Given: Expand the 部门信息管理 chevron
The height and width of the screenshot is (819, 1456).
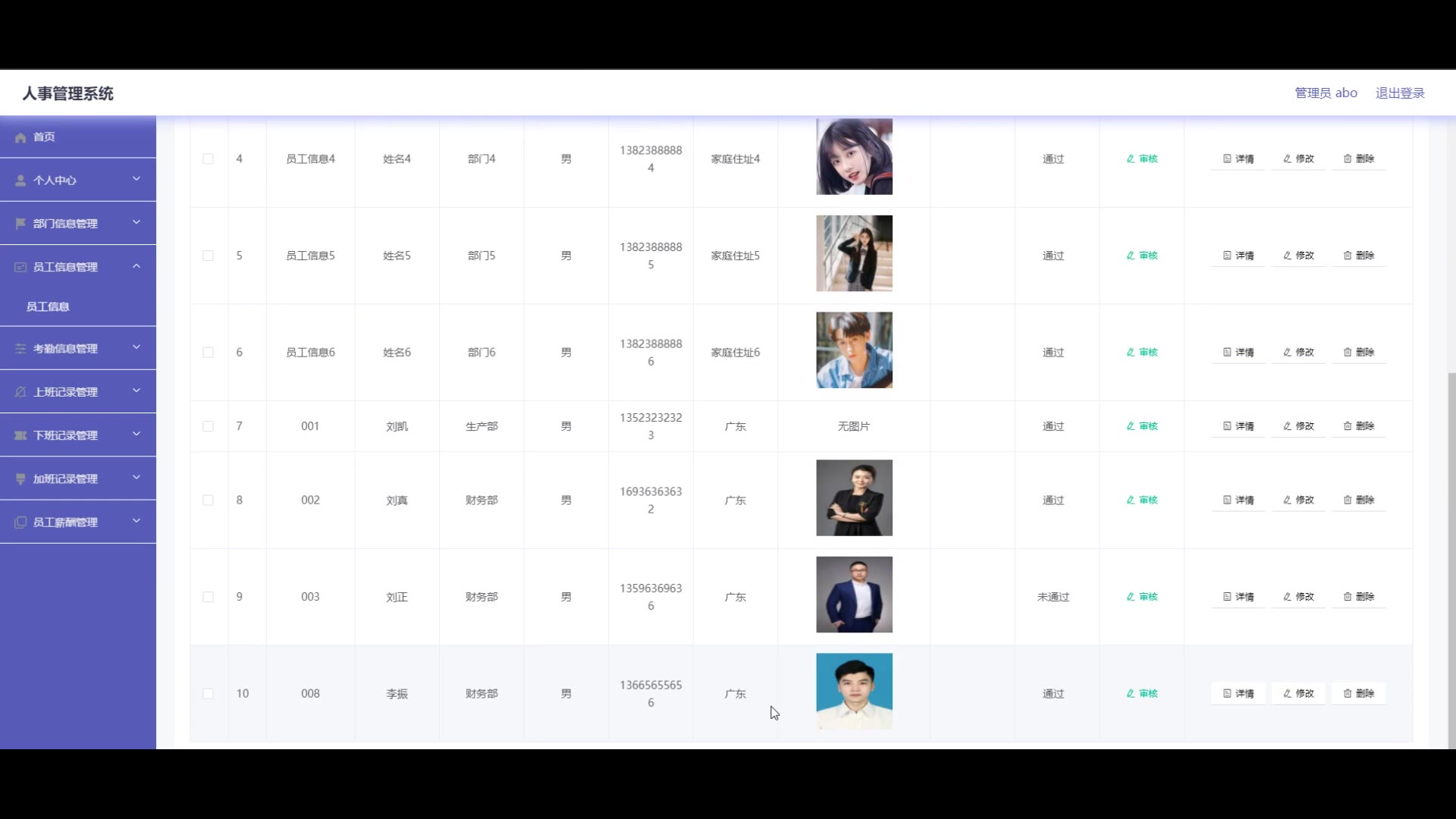Looking at the screenshot, I should pos(136,222).
